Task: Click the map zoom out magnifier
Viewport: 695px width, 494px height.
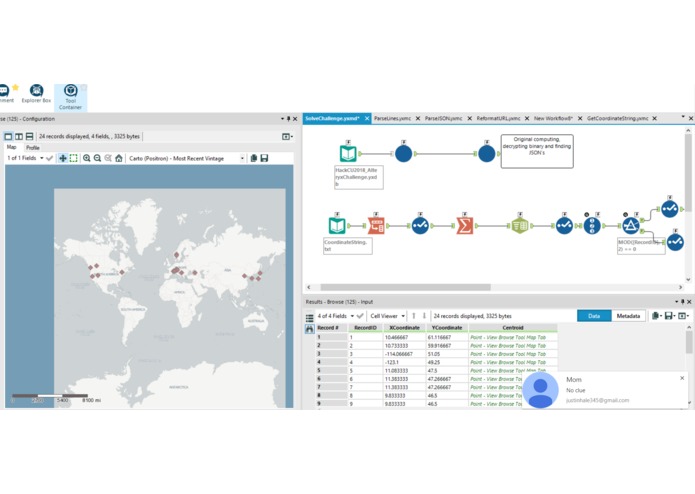Action: pyautogui.click(x=98, y=158)
